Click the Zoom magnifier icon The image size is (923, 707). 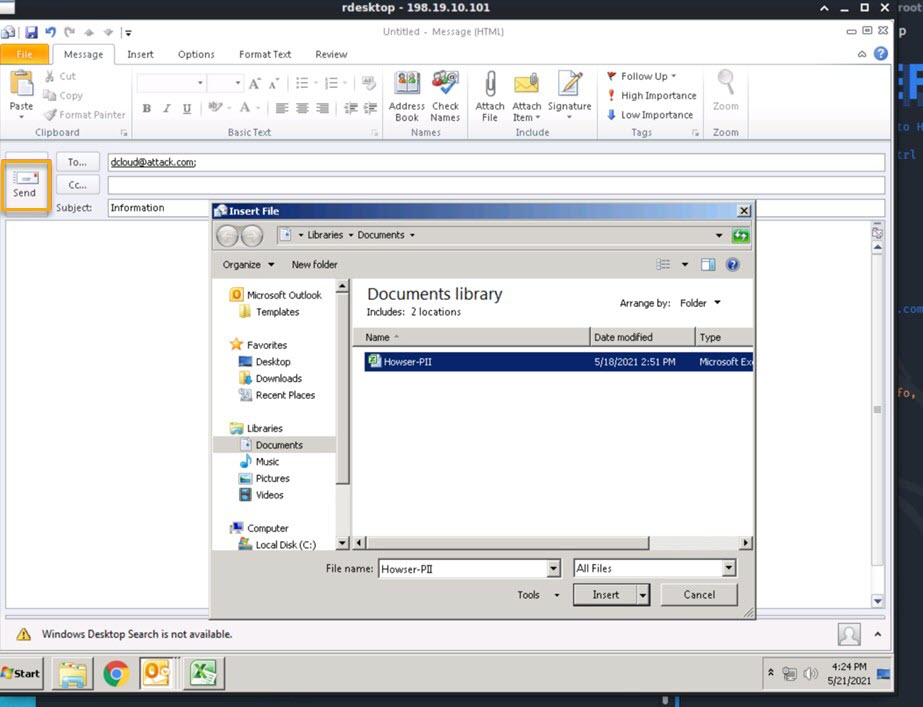coord(726,83)
